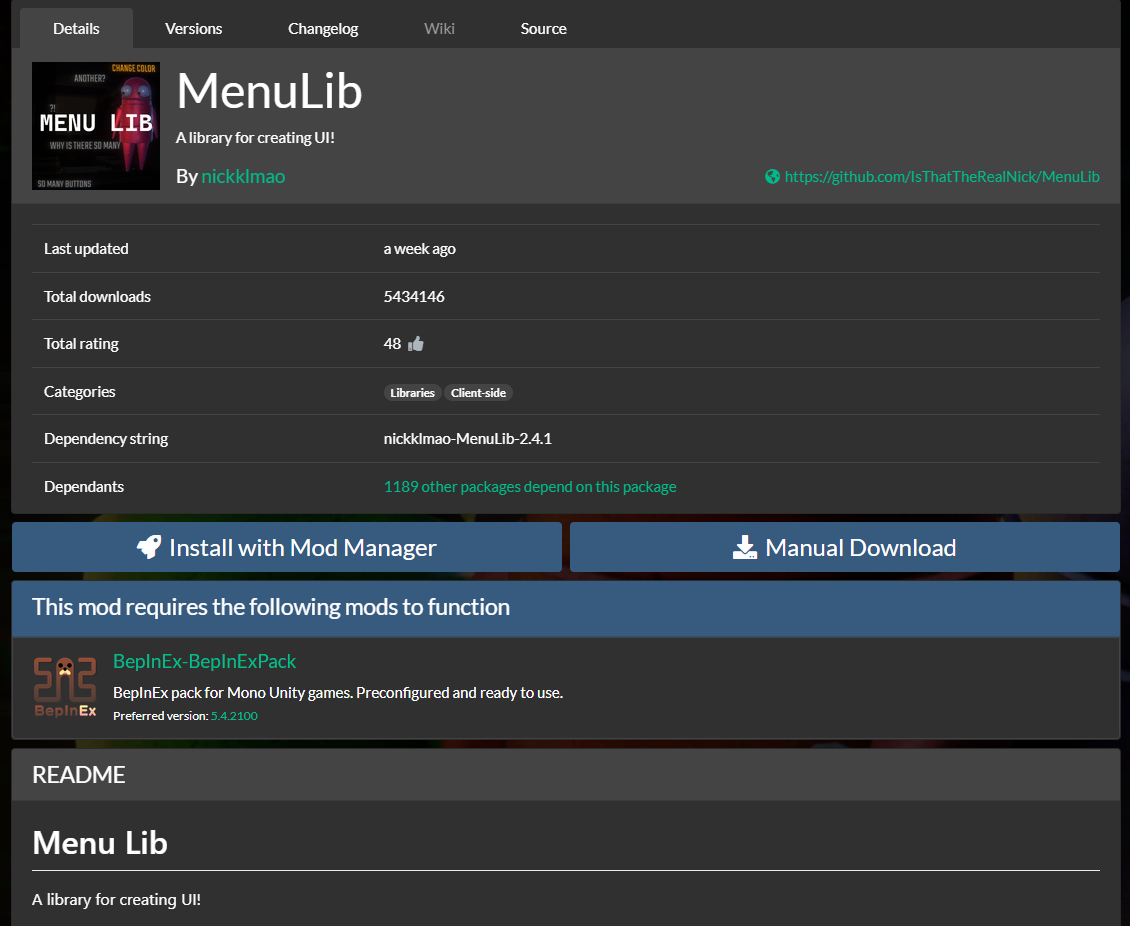Click the 'a week ago' last updated value
The image size is (1130, 926).
coord(419,249)
